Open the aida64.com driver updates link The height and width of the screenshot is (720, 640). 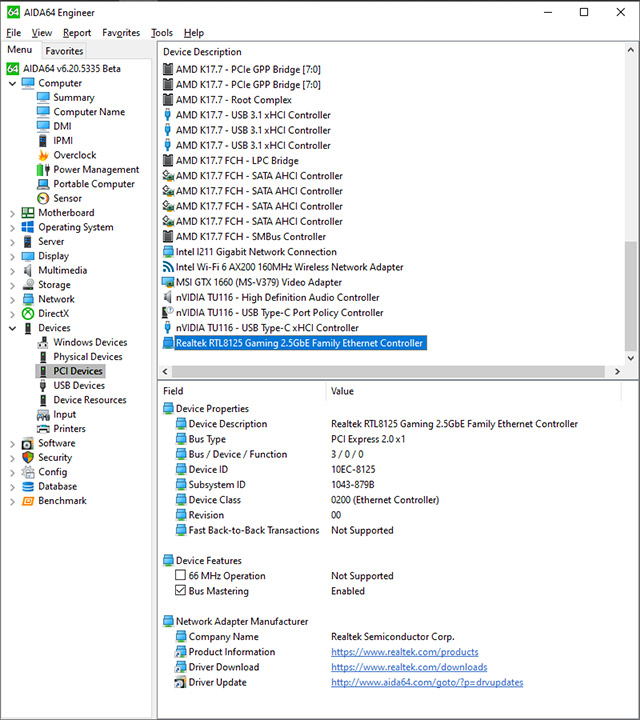pos(427,682)
